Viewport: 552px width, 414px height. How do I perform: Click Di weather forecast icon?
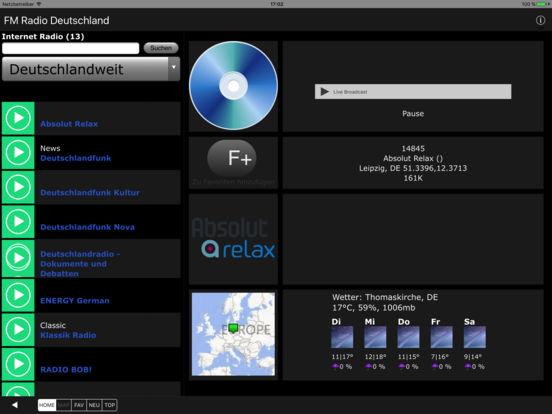click(342, 337)
